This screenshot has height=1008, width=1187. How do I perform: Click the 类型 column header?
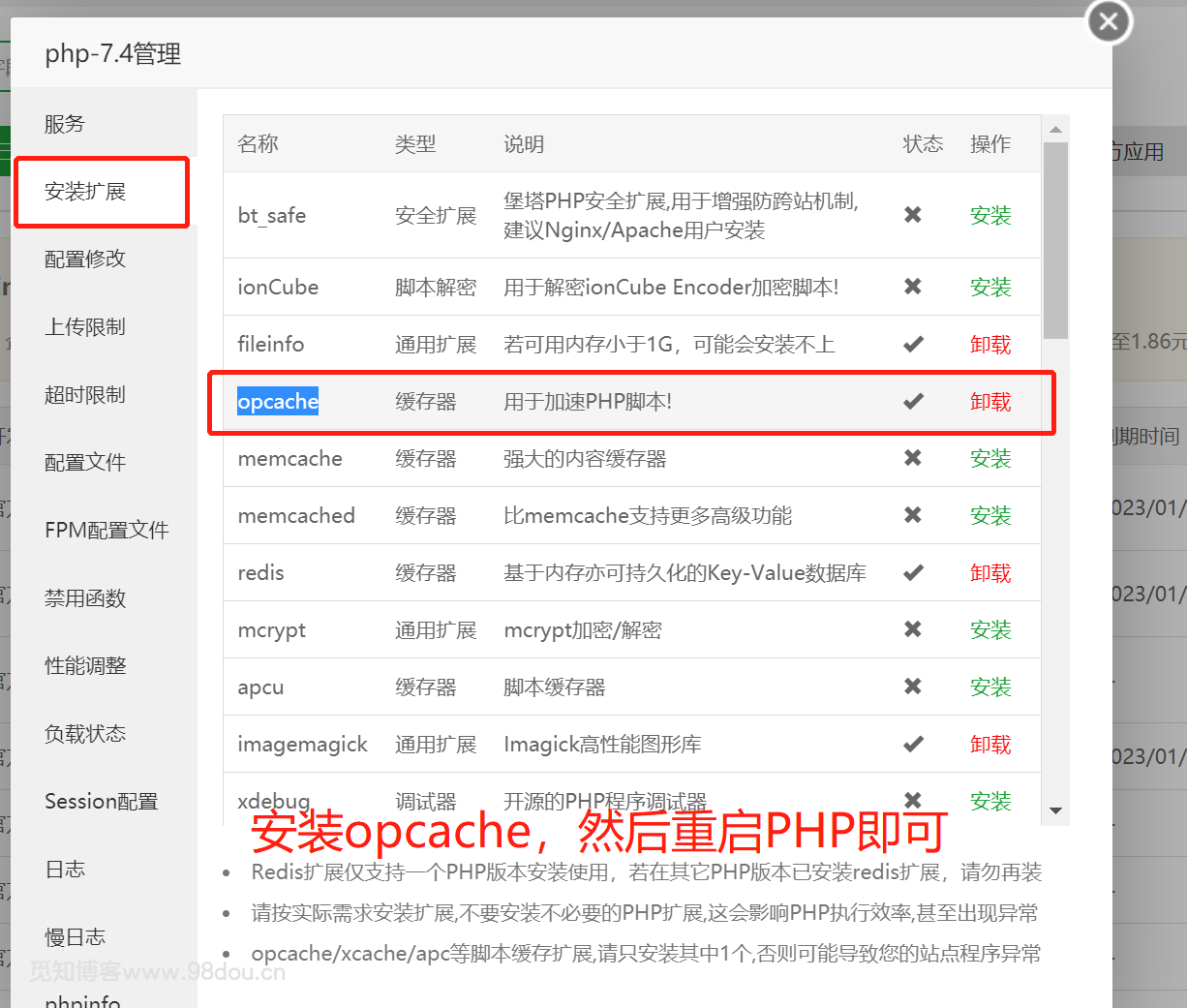coord(415,144)
